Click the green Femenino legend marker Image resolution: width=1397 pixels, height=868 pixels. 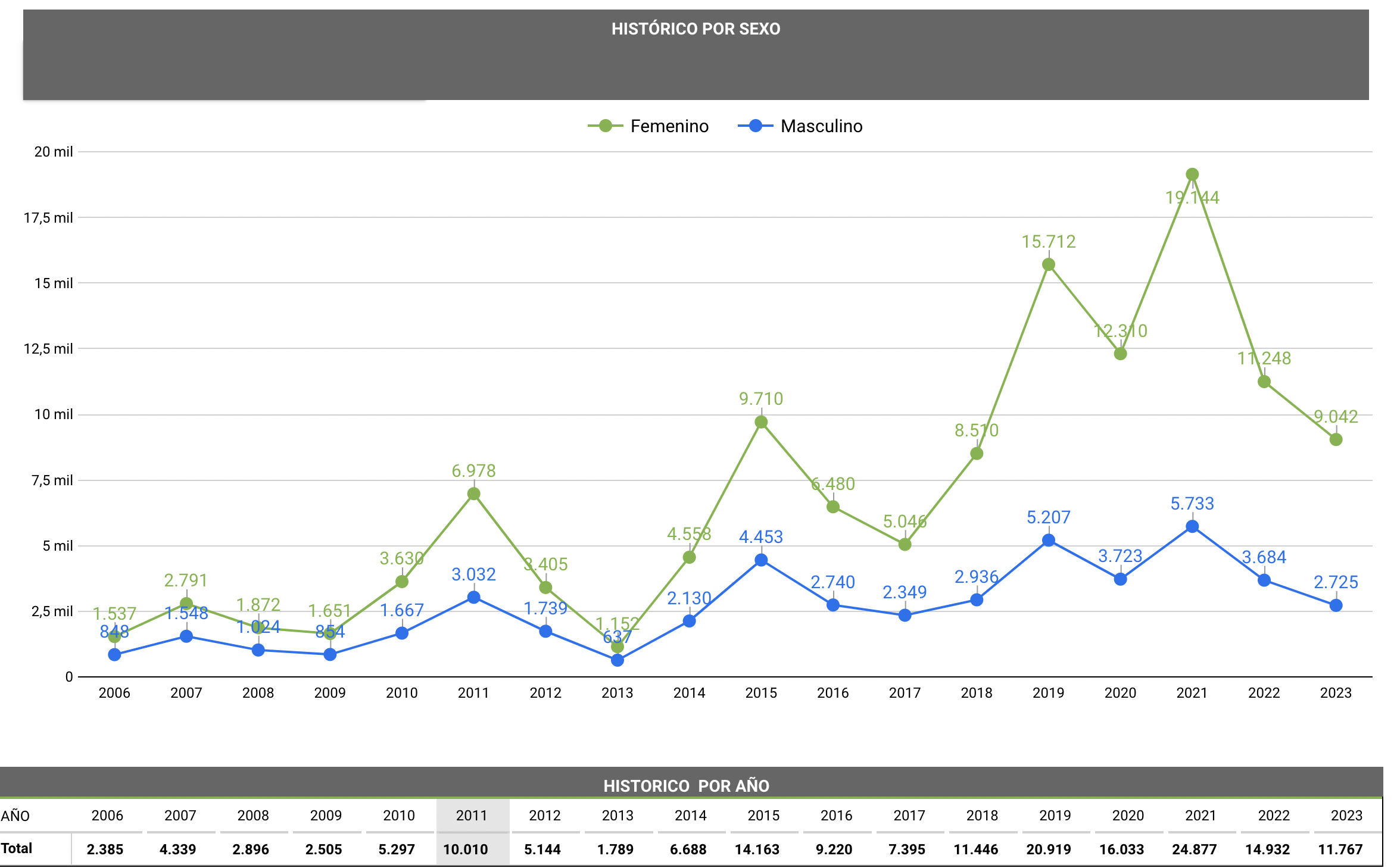[x=605, y=126]
